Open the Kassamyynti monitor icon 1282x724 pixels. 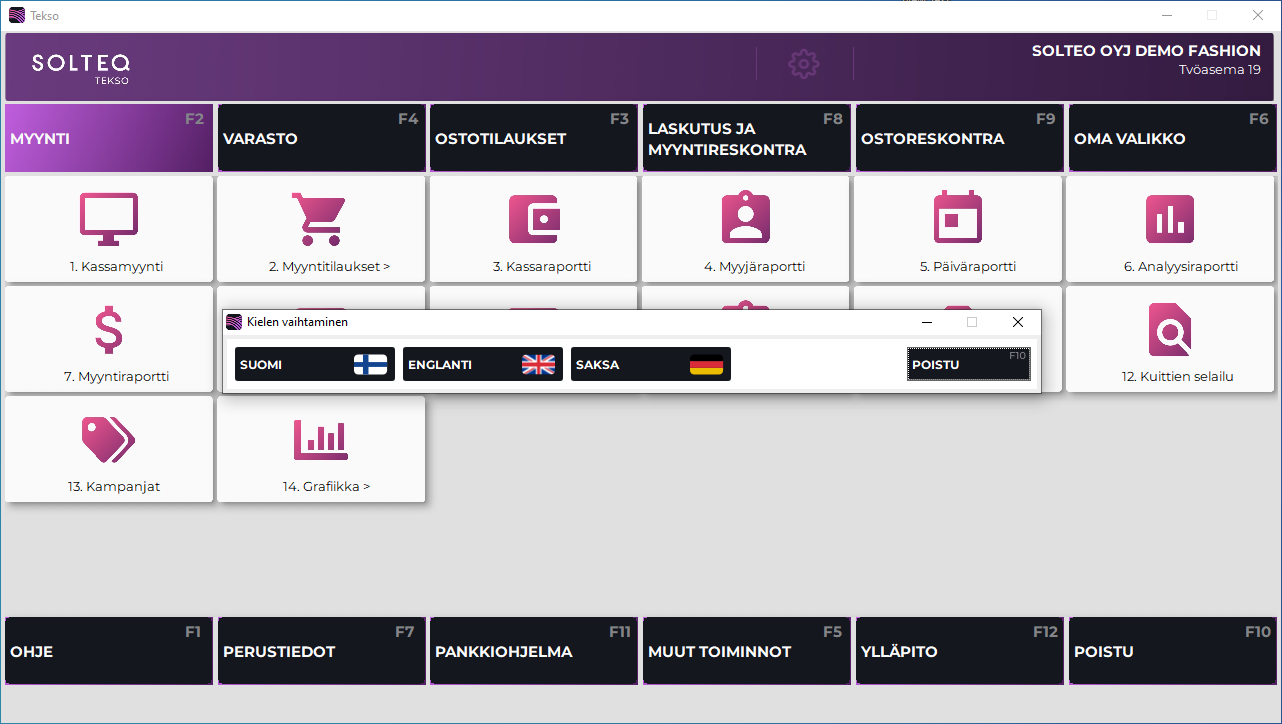coord(108,219)
